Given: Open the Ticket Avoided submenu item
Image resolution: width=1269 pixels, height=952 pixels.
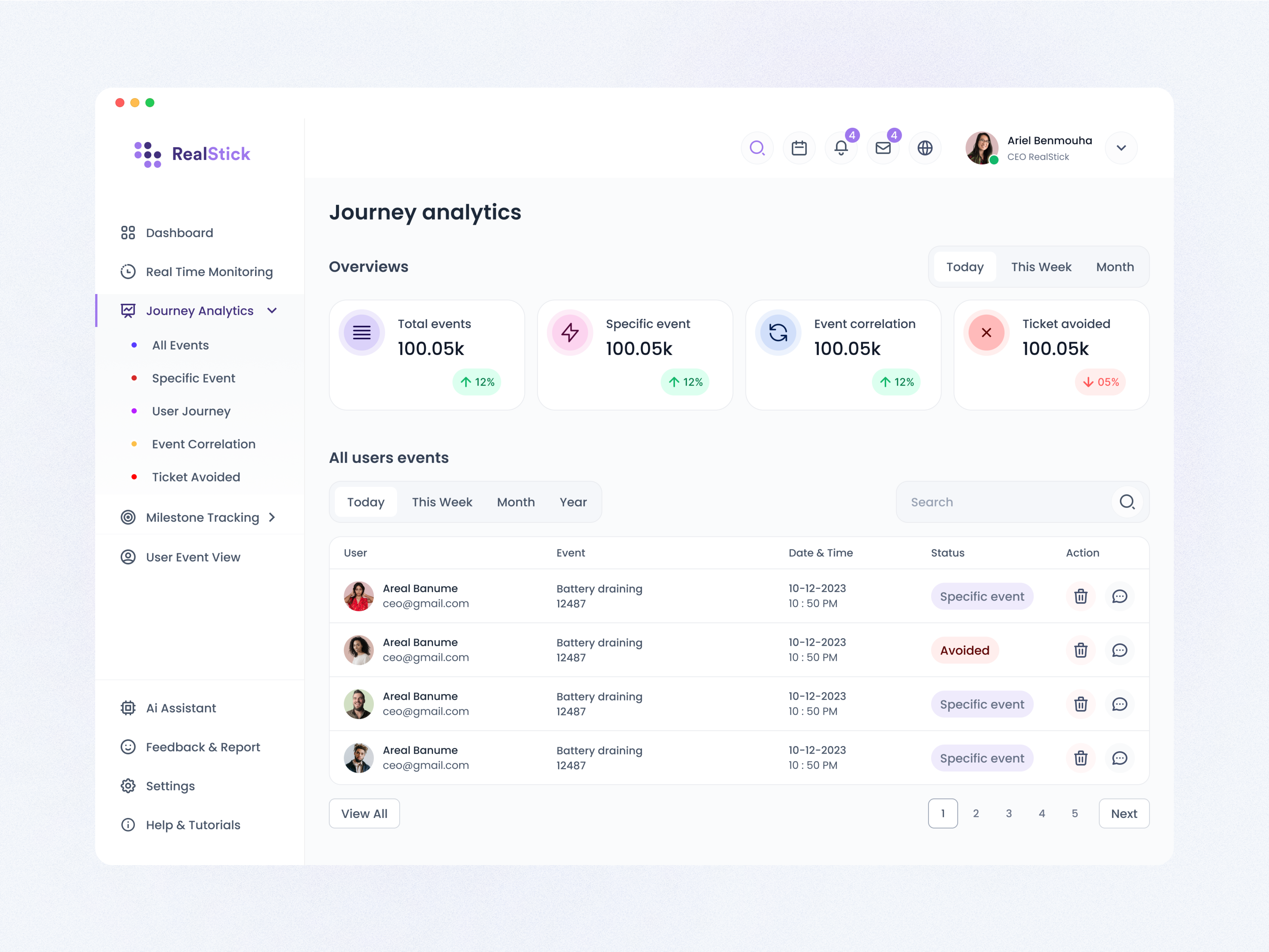Looking at the screenshot, I should click(196, 477).
